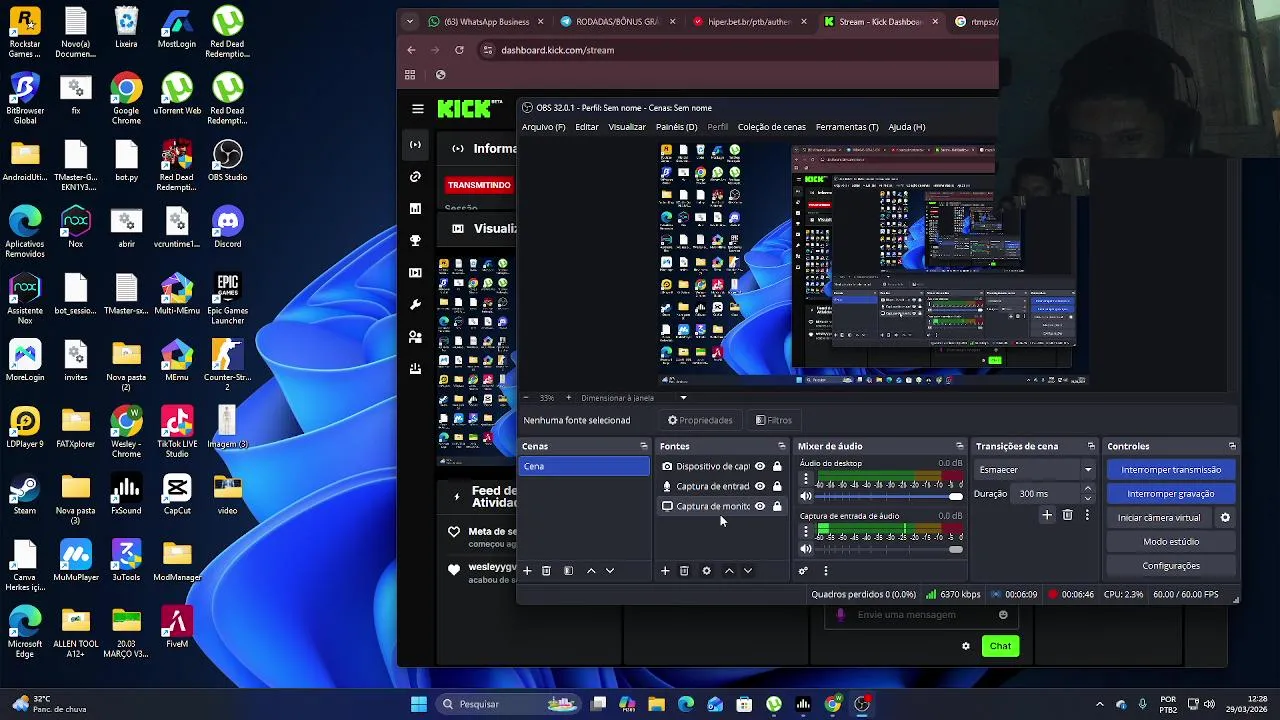
Task: Add a scene transition with the plus icon
Action: pyautogui.click(x=1047, y=515)
